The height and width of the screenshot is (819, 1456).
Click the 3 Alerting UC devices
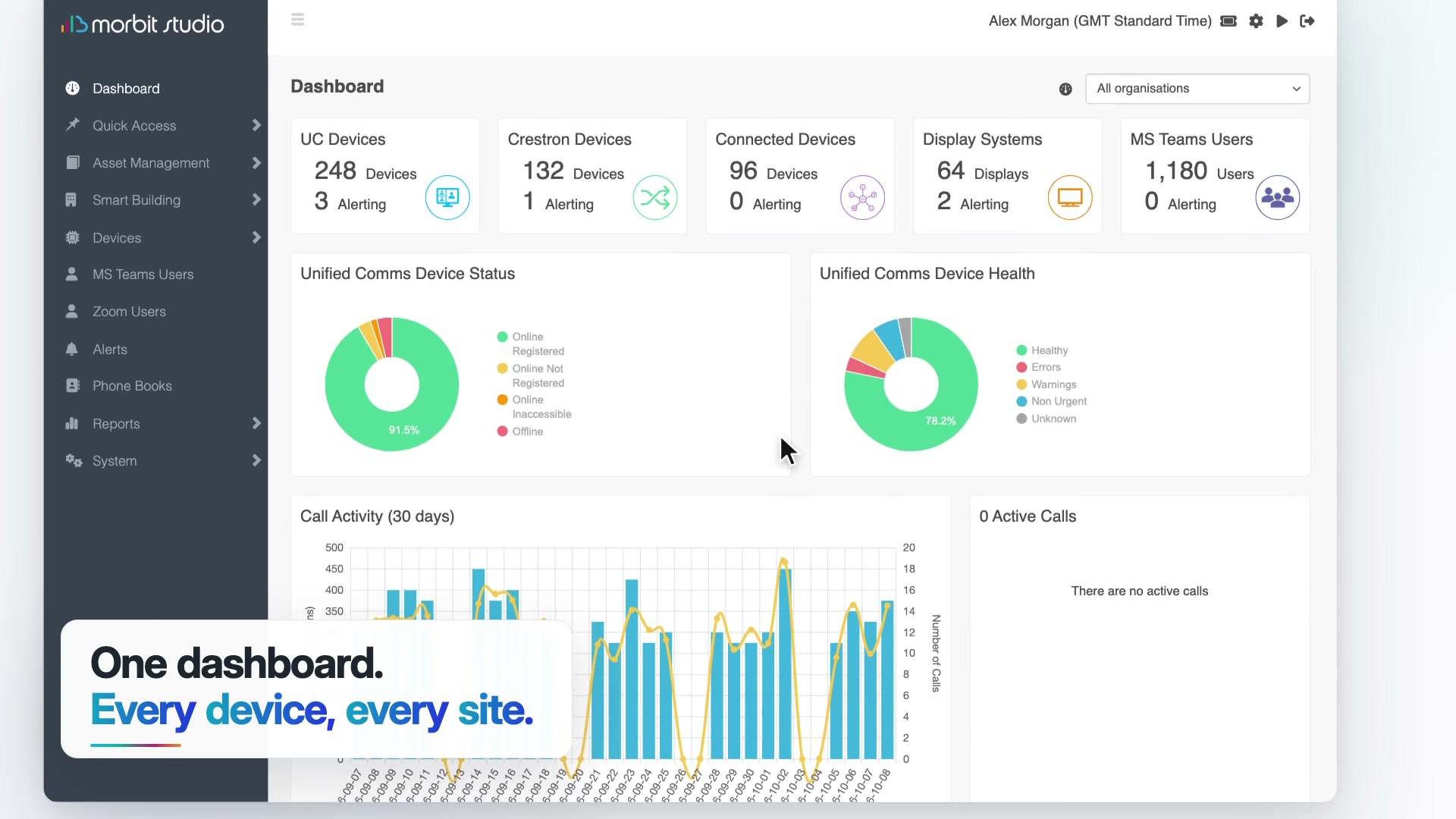pyautogui.click(x=350, y=202)
